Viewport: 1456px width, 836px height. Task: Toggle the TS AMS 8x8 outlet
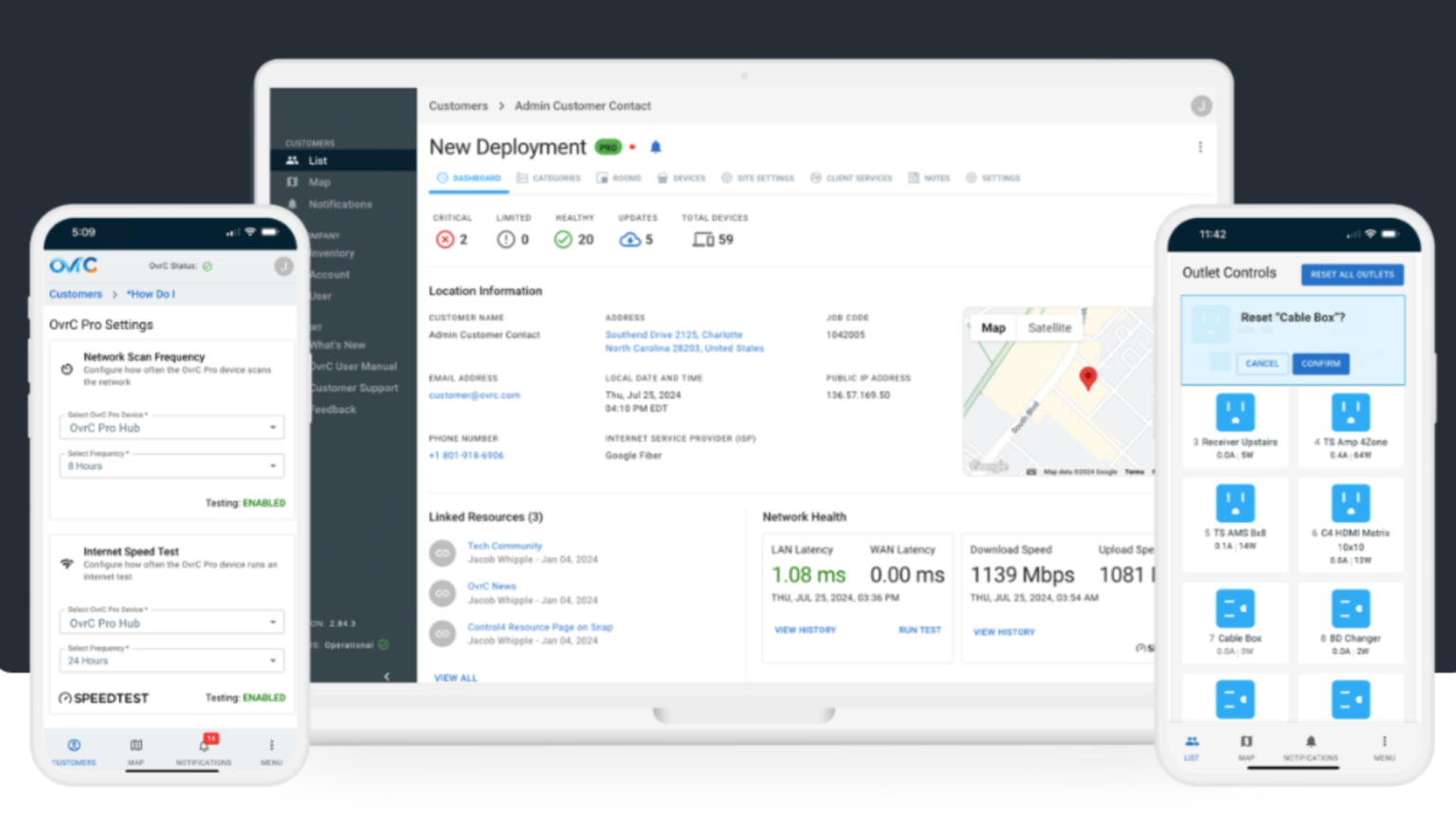coord(1234,503)
